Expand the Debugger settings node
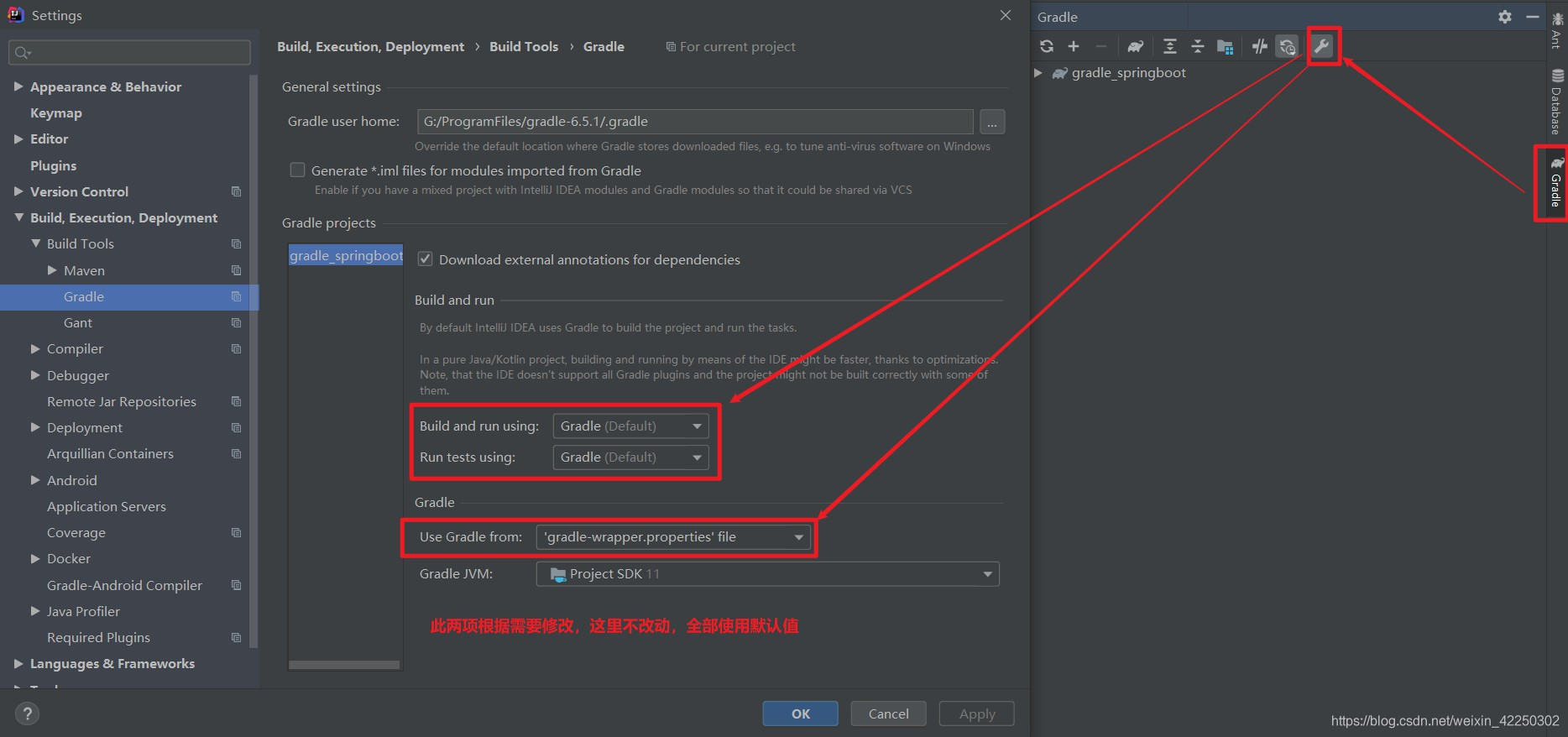Image resolution: width=1568 pixels, height=737 pixels. pyautogui.click(x=35, y=375)
